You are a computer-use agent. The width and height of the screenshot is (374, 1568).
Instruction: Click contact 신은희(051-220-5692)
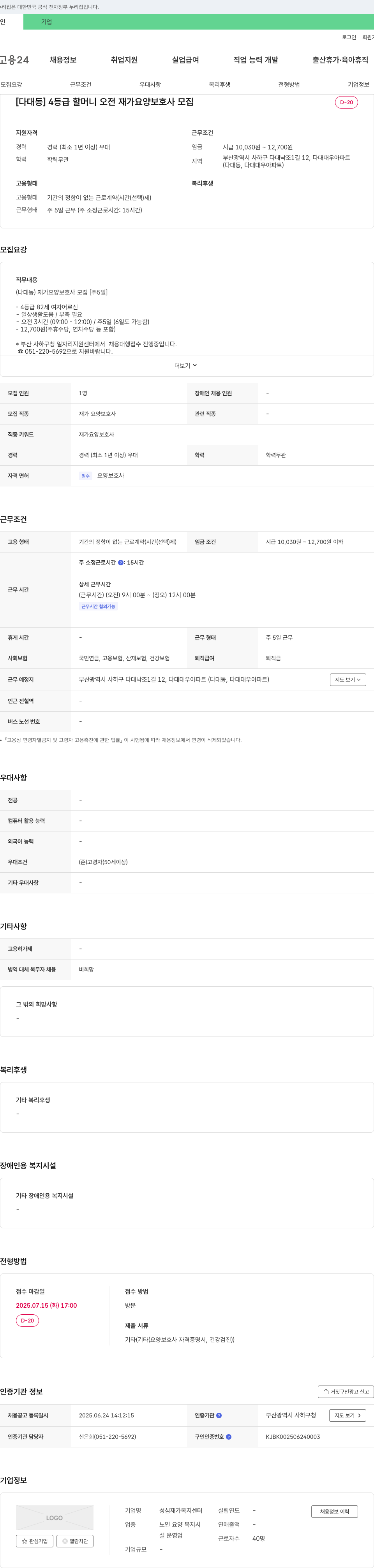pos(107,1436)
